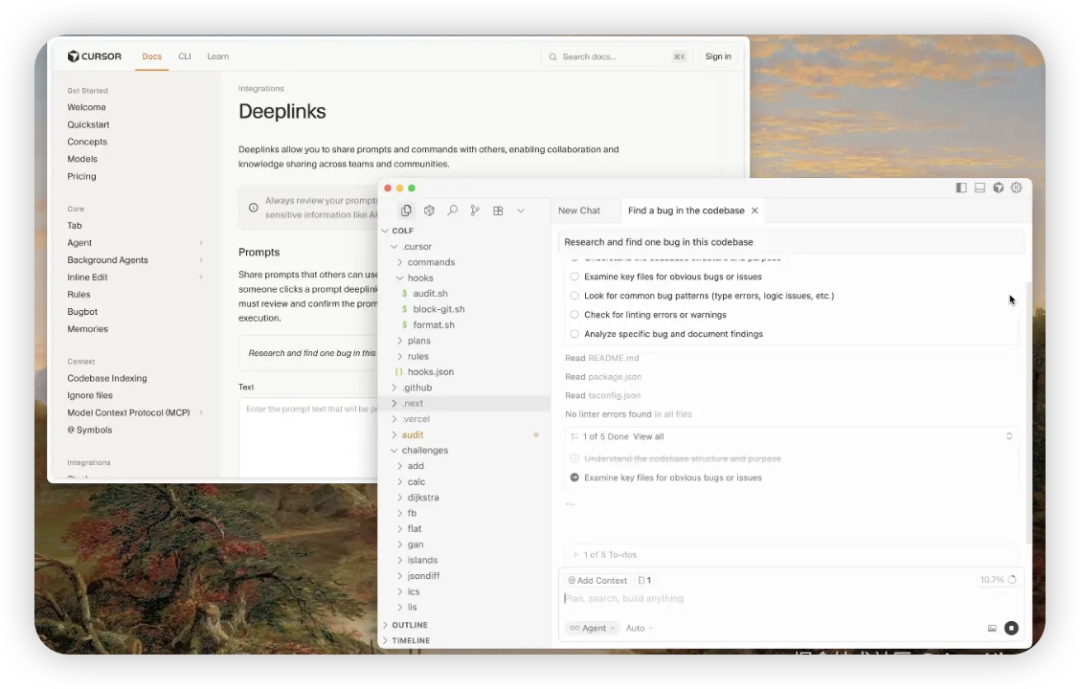
Task: Toggle 'Analyze specific bug and document findings' circle
Action: tap(574, 333)
